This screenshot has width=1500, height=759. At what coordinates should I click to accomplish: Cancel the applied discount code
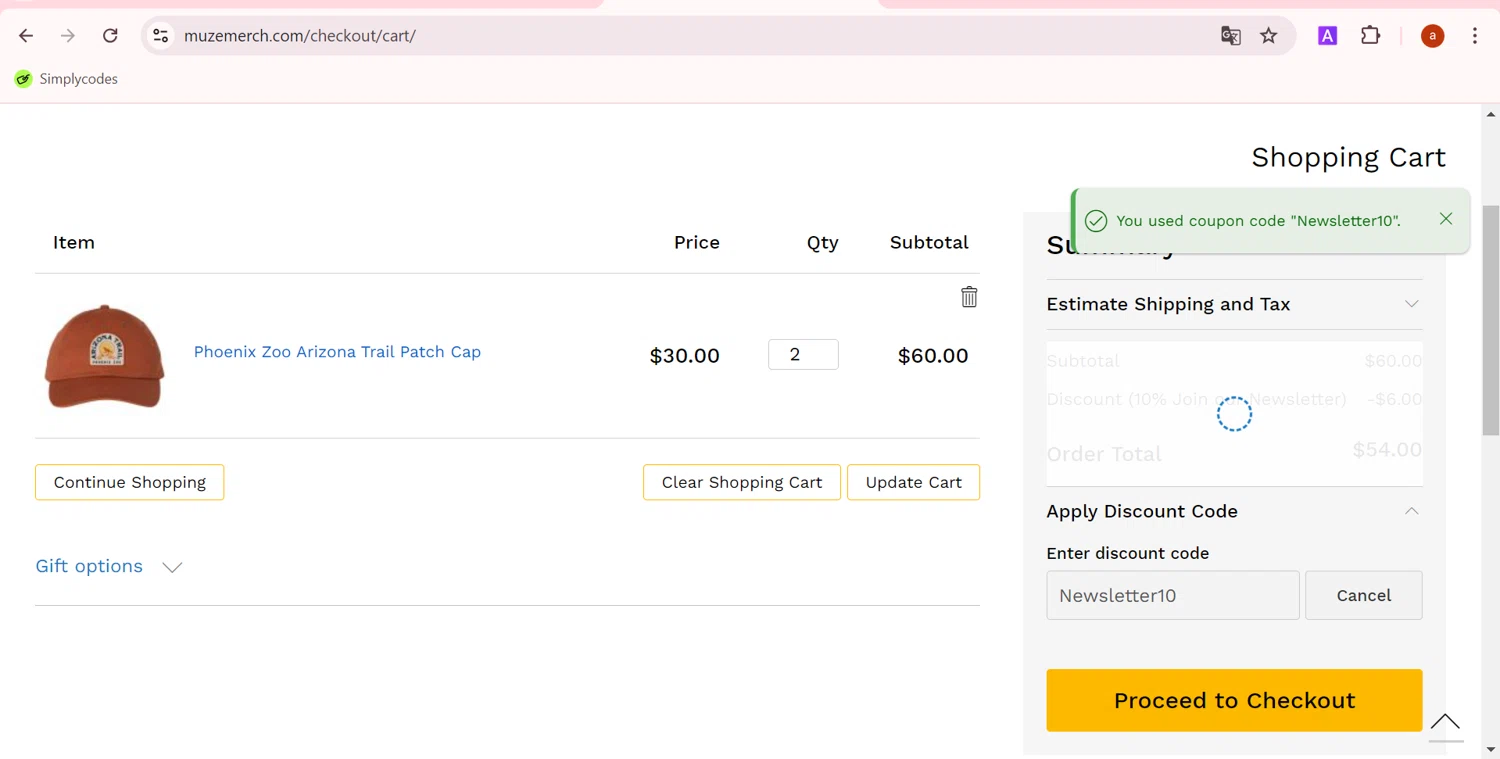[1363, 595]
